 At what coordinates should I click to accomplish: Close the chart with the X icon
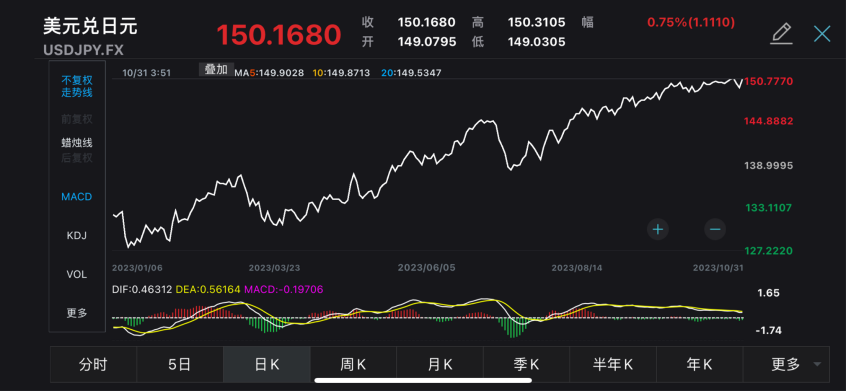pyautogui.click(x=822, y=34)
